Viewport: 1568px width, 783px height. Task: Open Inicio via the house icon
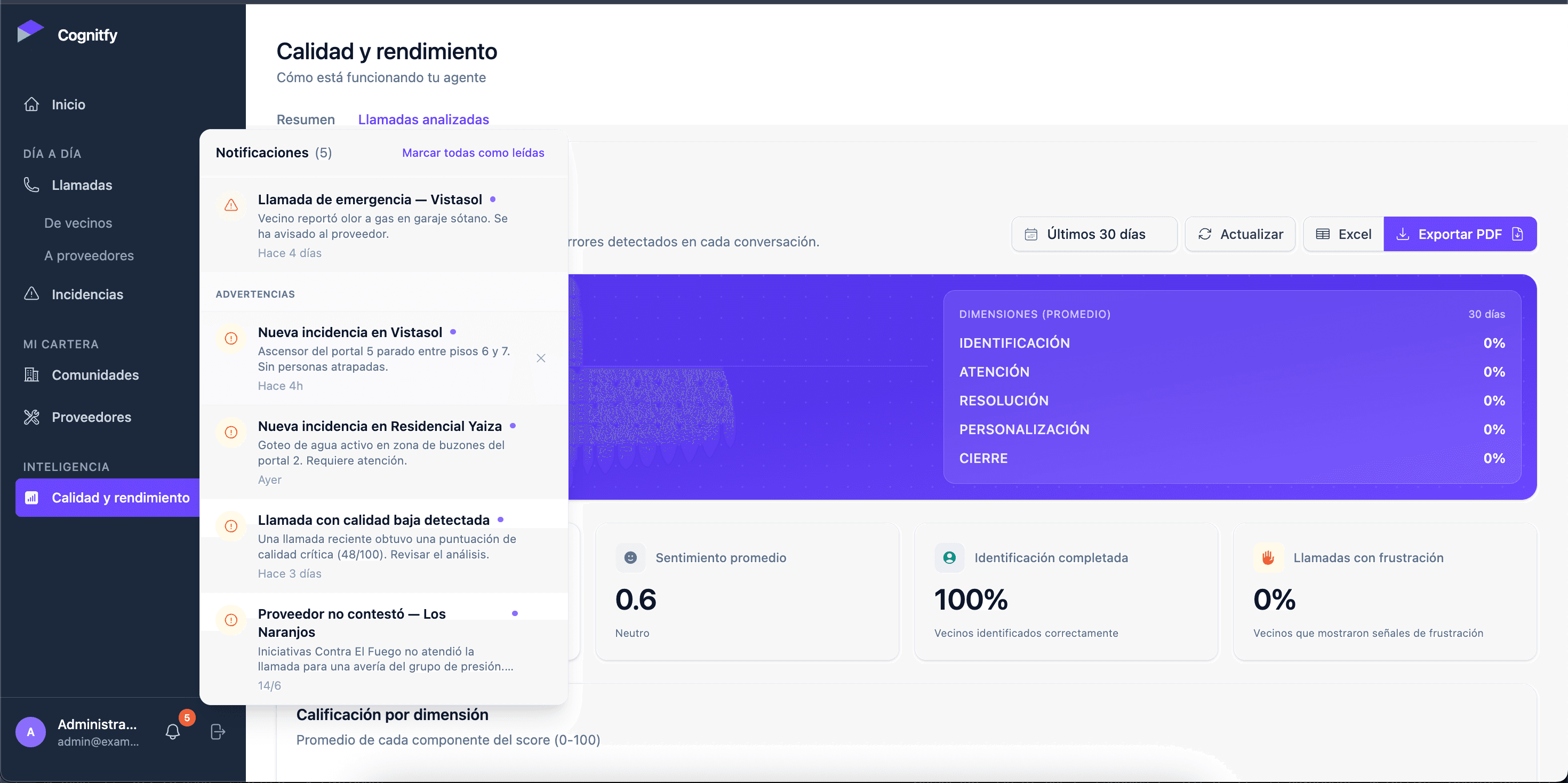(31, 104)
